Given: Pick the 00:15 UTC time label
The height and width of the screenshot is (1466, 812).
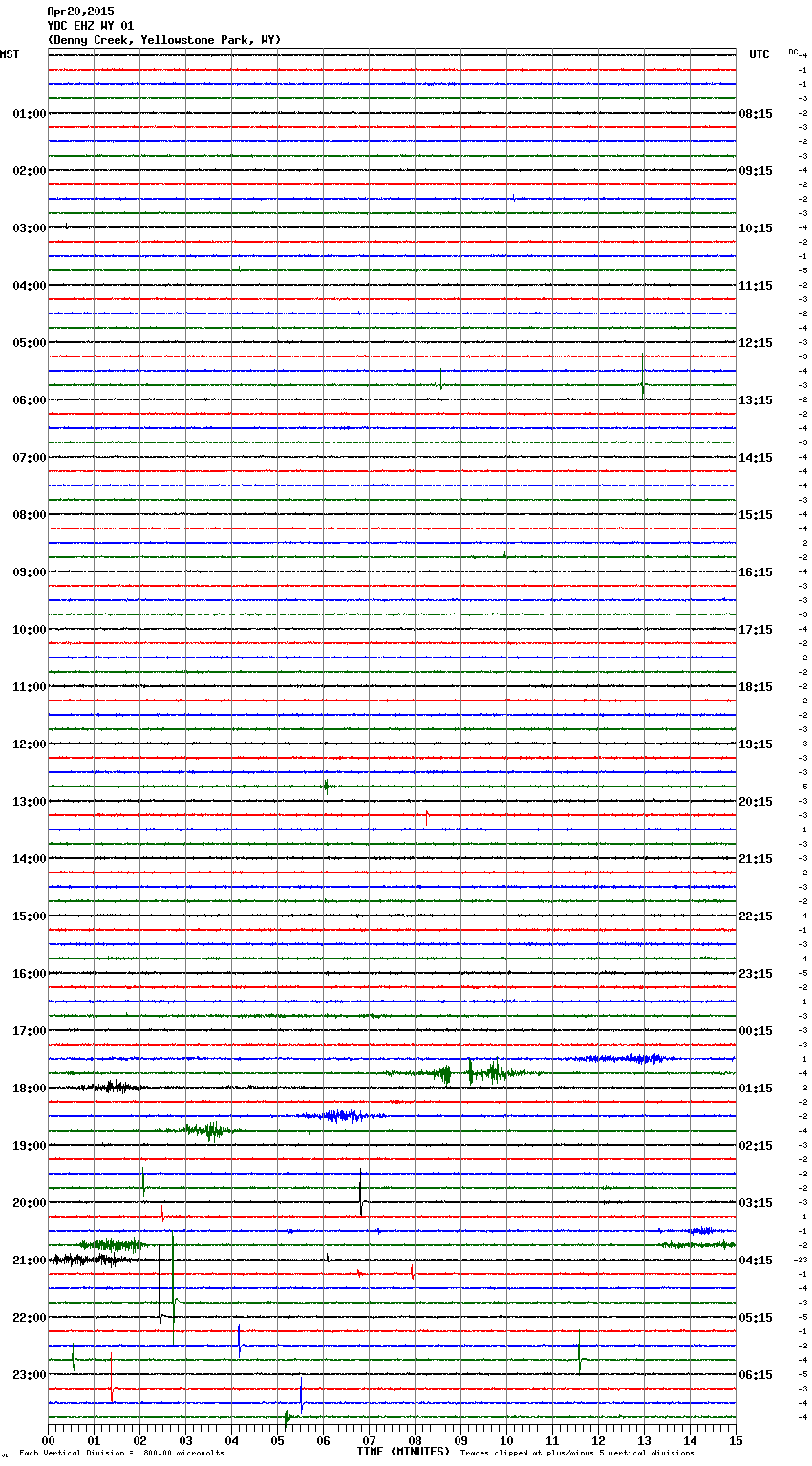Looking at the screenshot, I should click(x=756, y=1031).
